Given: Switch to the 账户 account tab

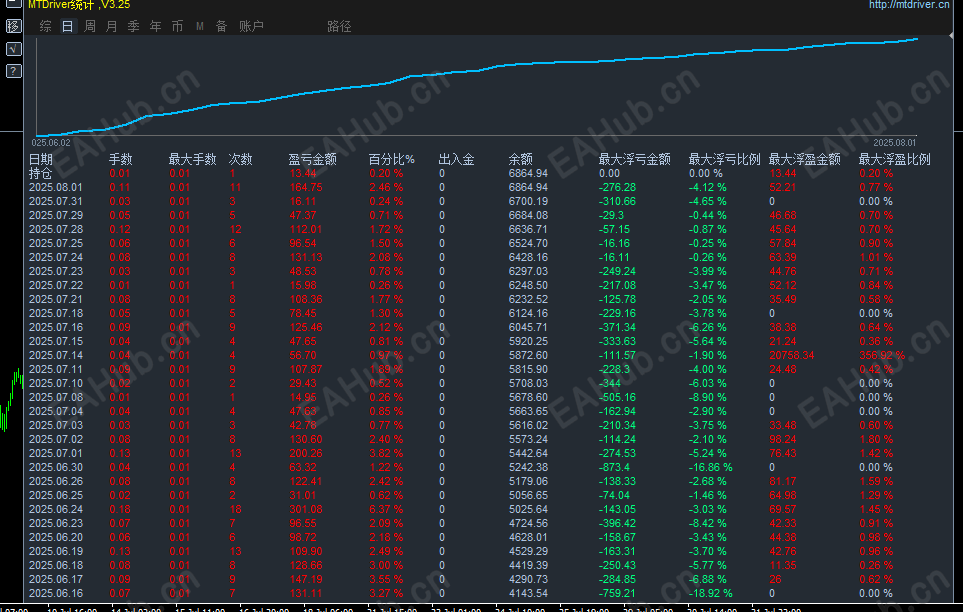Looking at the screenshot, I should [x=251, y=26].
